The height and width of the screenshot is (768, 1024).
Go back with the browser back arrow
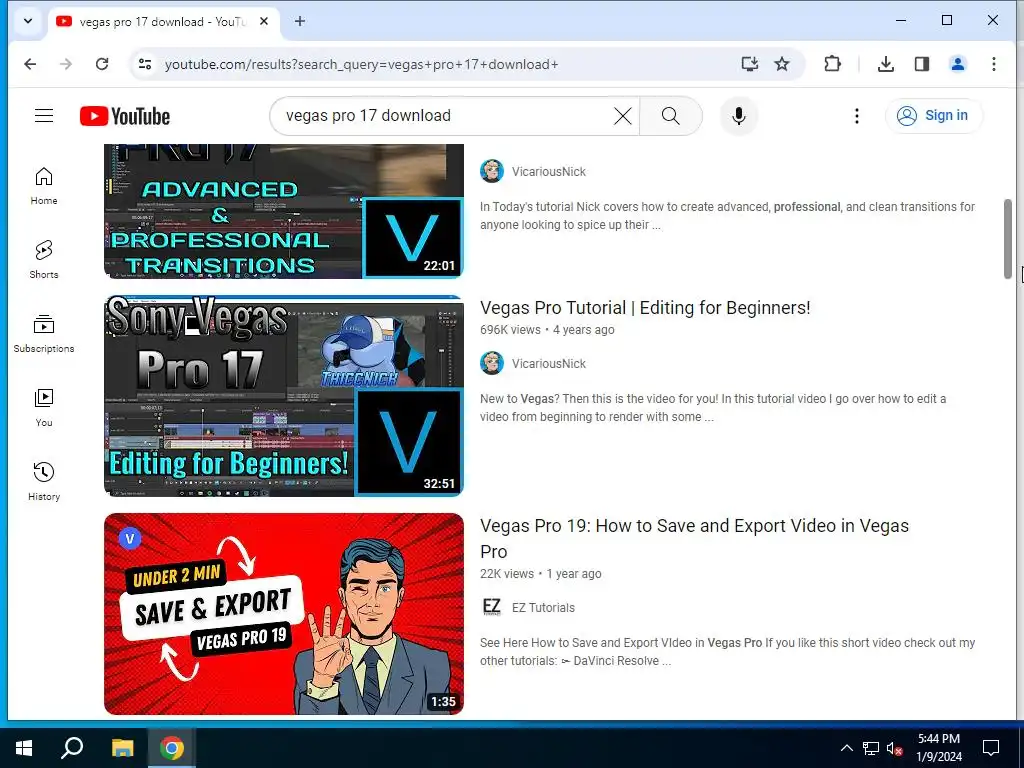tap(30, 64)
